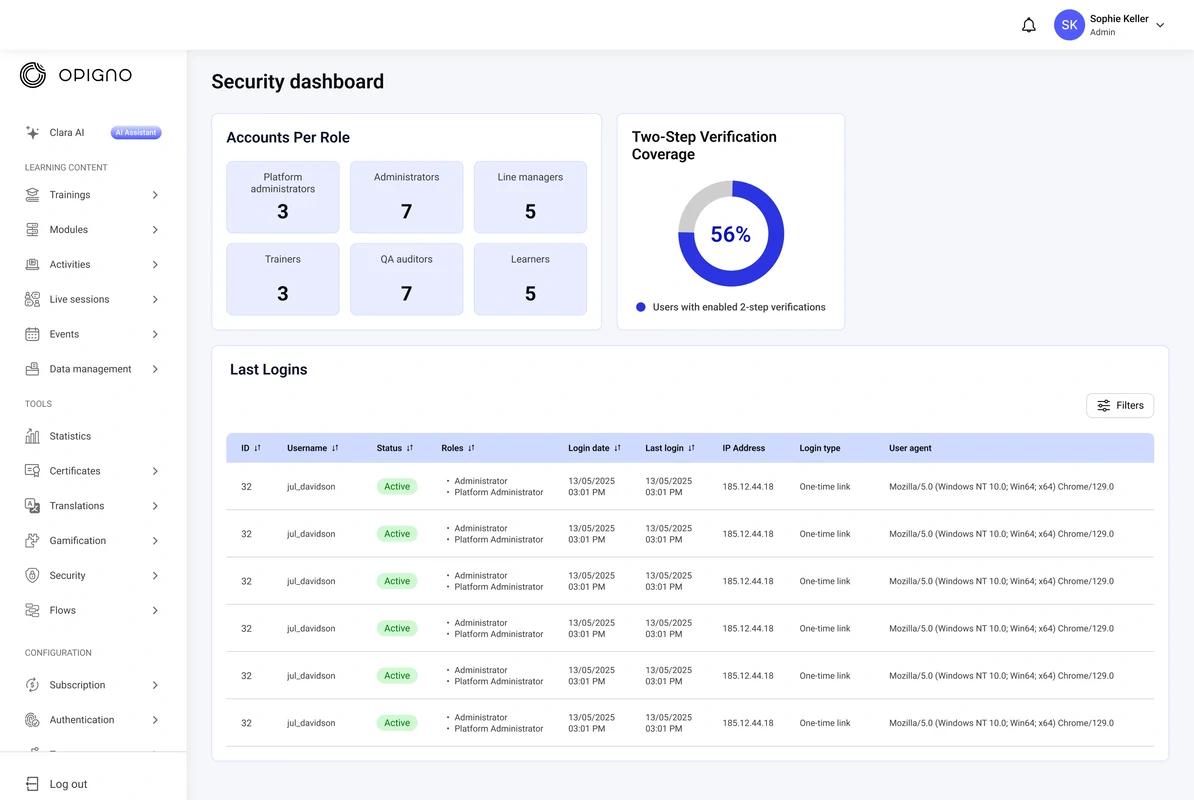
Task: Click the SK user avatar
Action: (x=1068, y=25)
